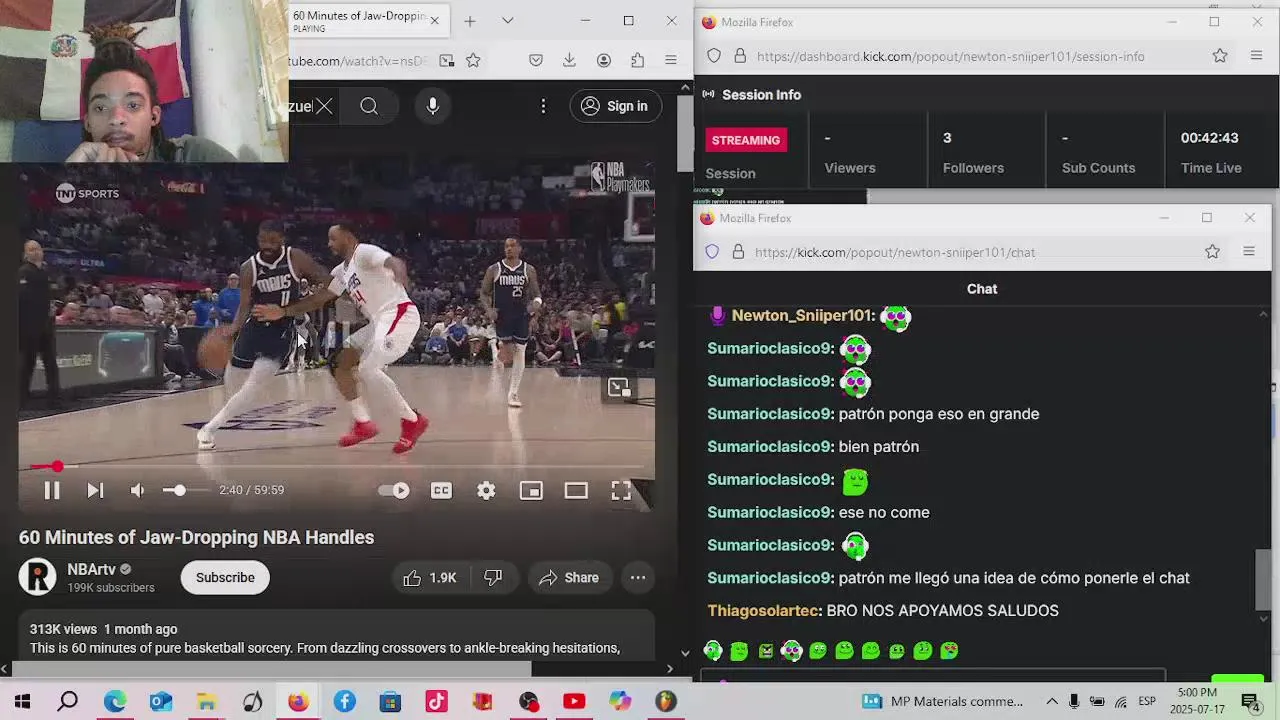Open YouTube settings three-dot menu

tap(543, 106)
